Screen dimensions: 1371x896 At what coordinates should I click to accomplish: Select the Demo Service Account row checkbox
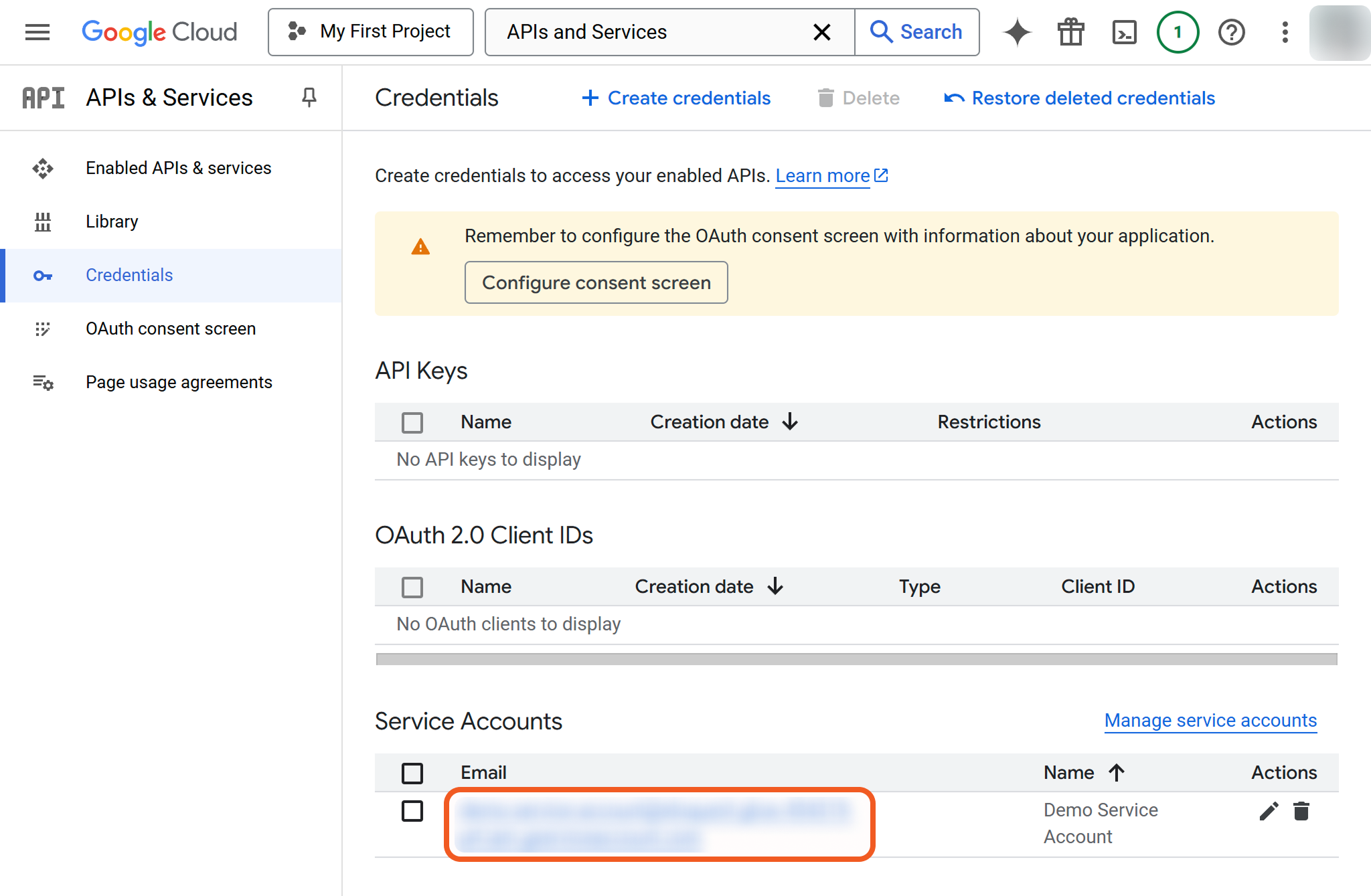[412, 811]
